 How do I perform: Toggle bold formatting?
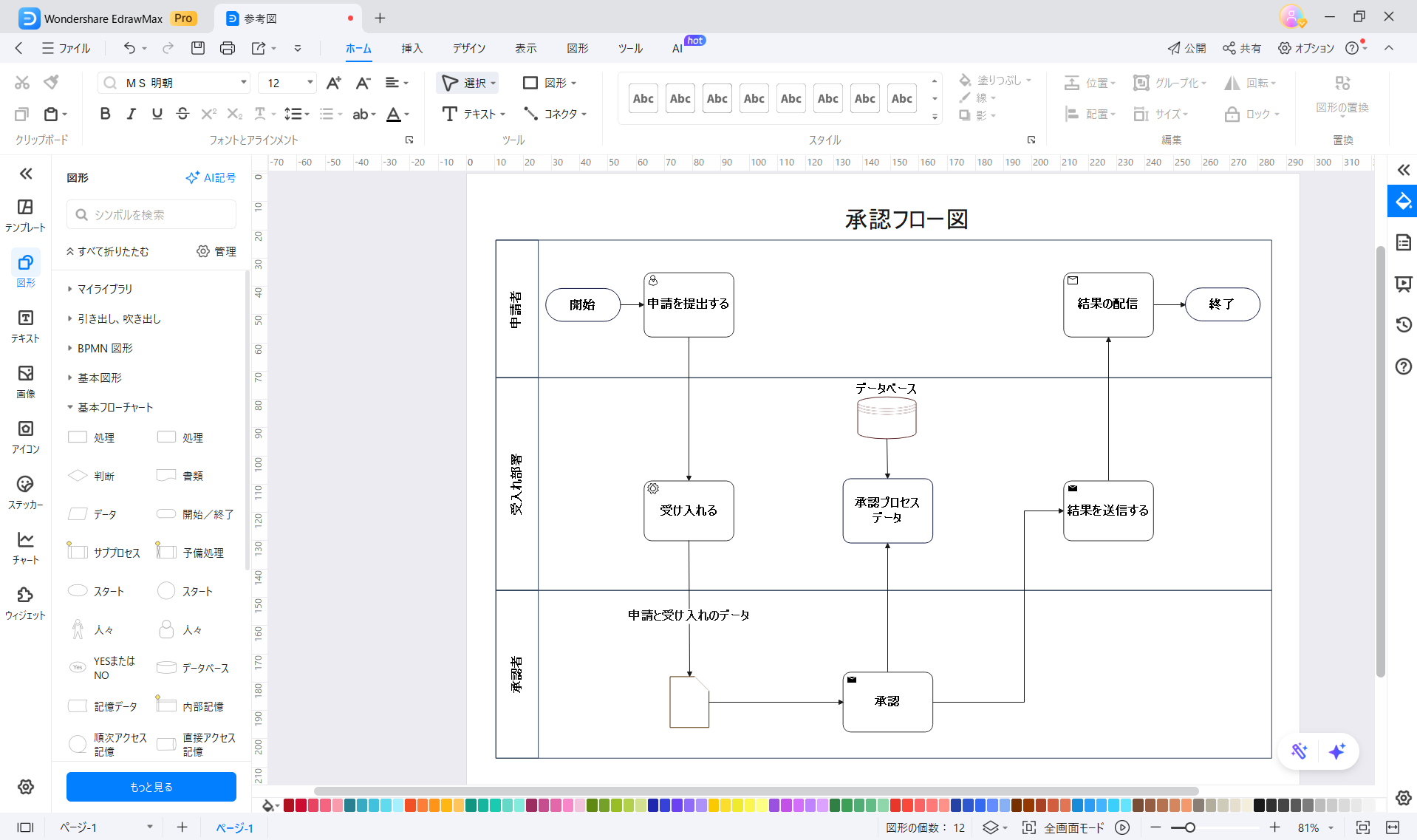point(105,114)
